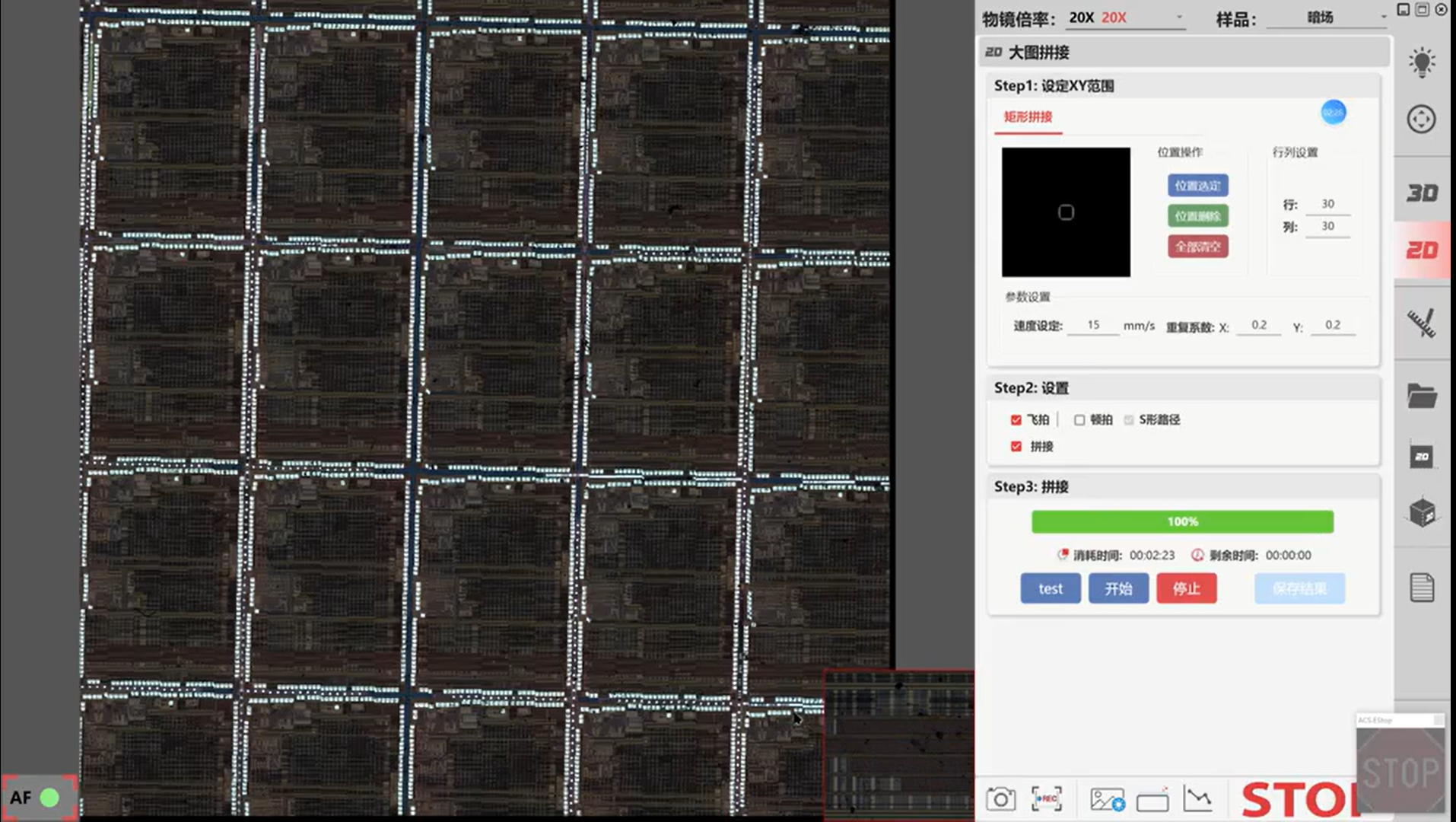
Task: Switch to the red 2D sidebar tab
Action: tap(1421, 250)
